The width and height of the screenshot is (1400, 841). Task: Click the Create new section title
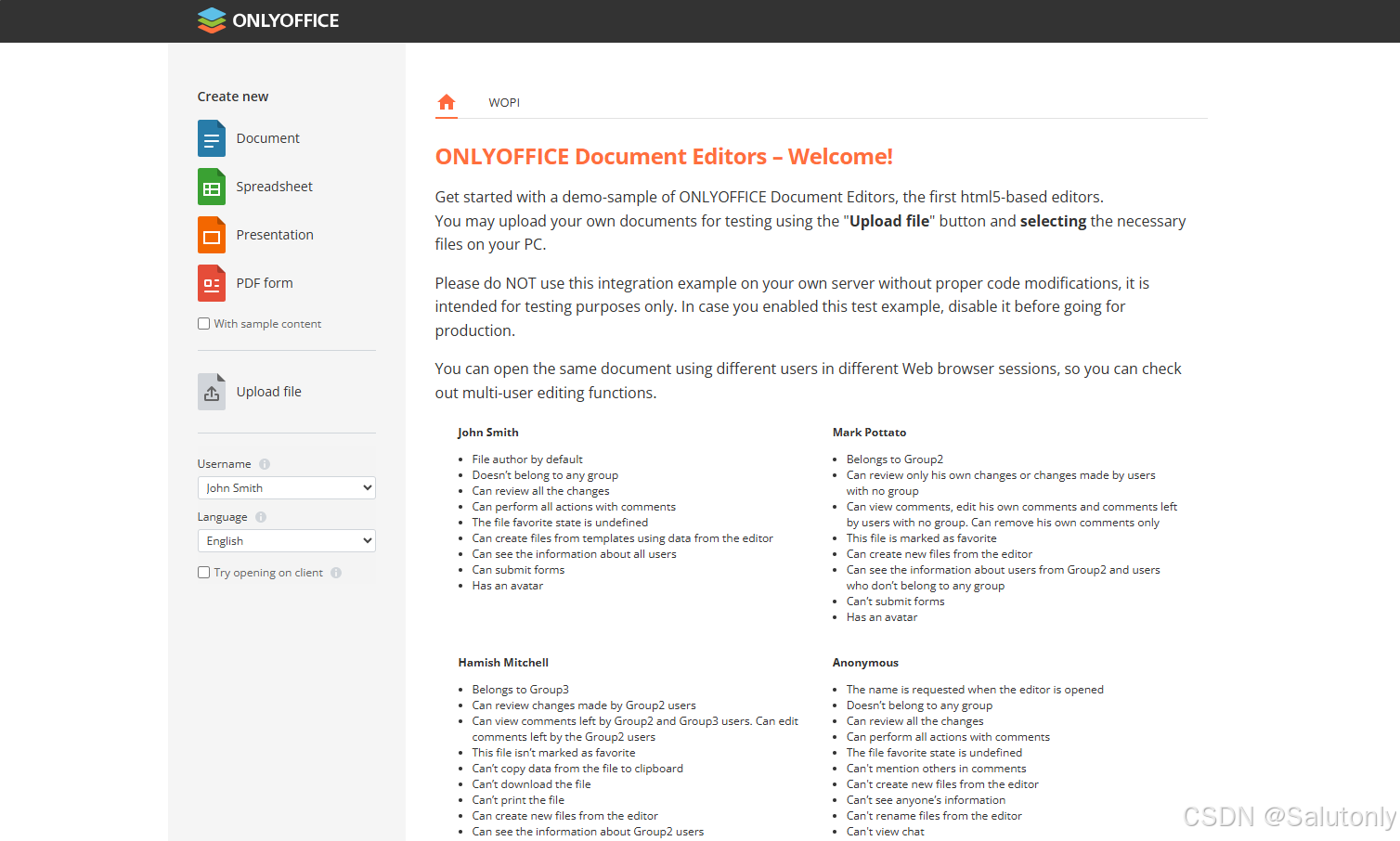pyautogui.click(x=233, y=97)
